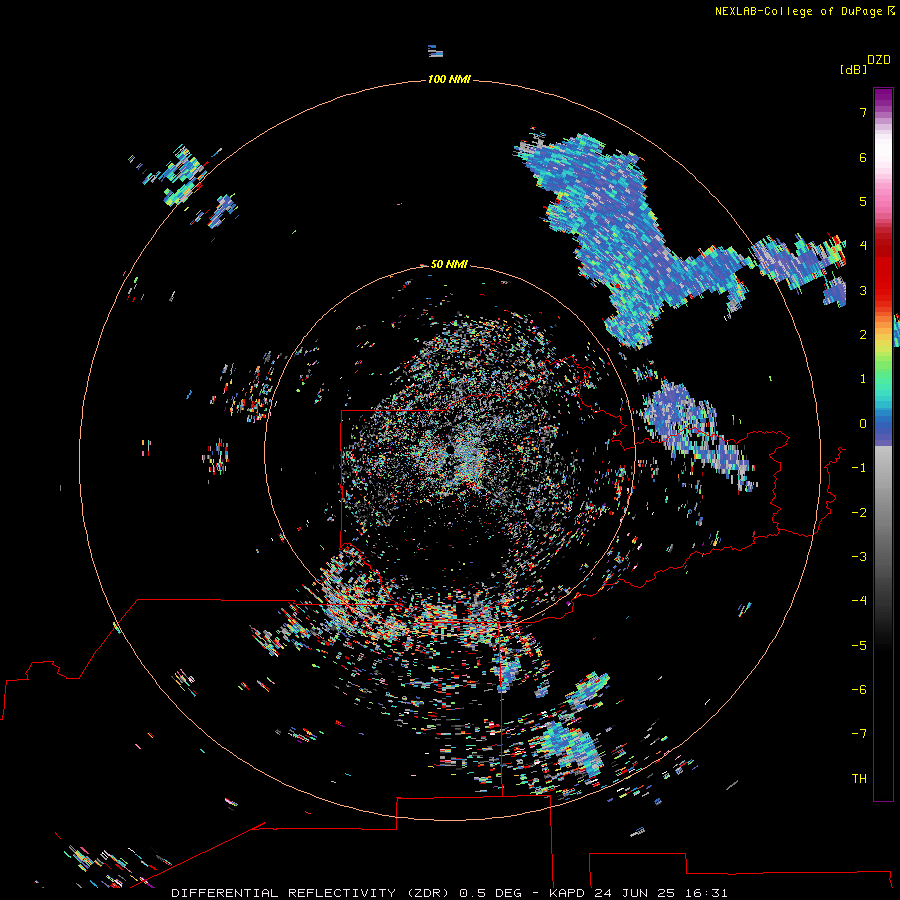
Task: Click the -5 value on color scale
Action: 859,646
